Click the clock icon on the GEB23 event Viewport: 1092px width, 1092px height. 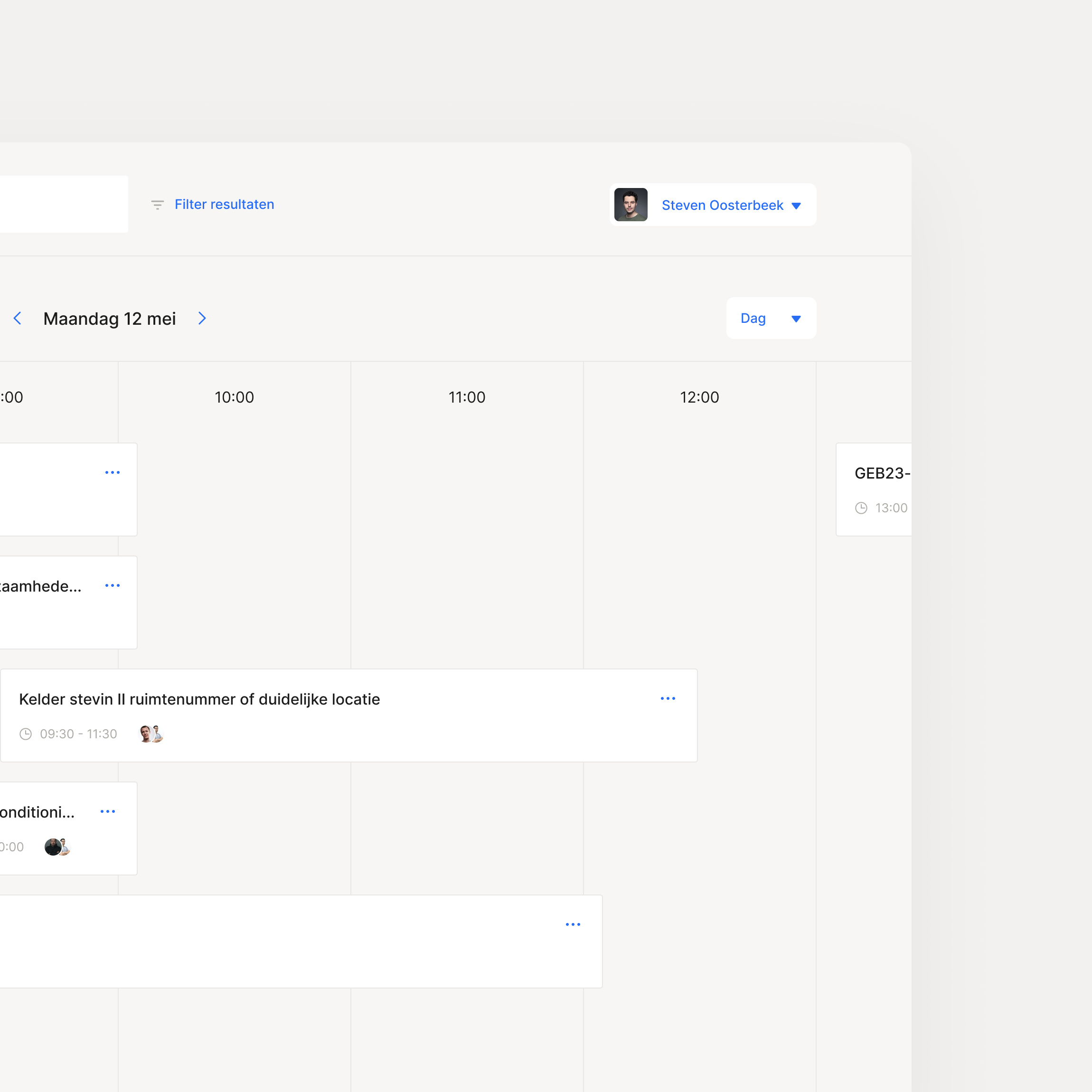click(x=861, y=508)
